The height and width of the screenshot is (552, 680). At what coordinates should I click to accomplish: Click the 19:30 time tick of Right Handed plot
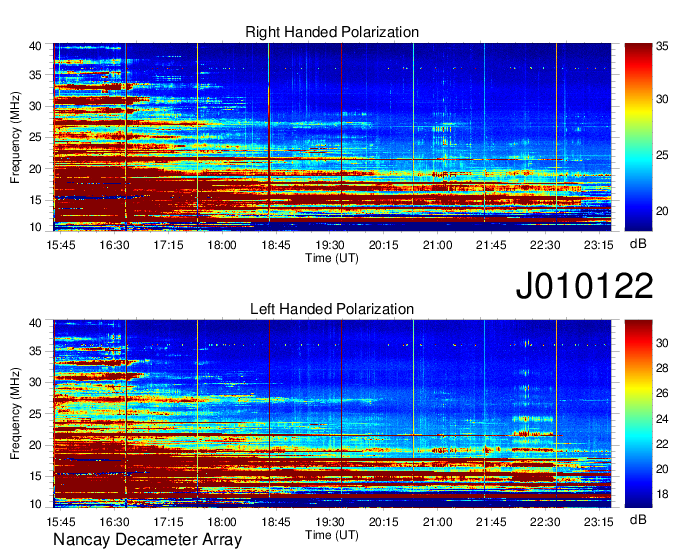(x=330, y=245)
